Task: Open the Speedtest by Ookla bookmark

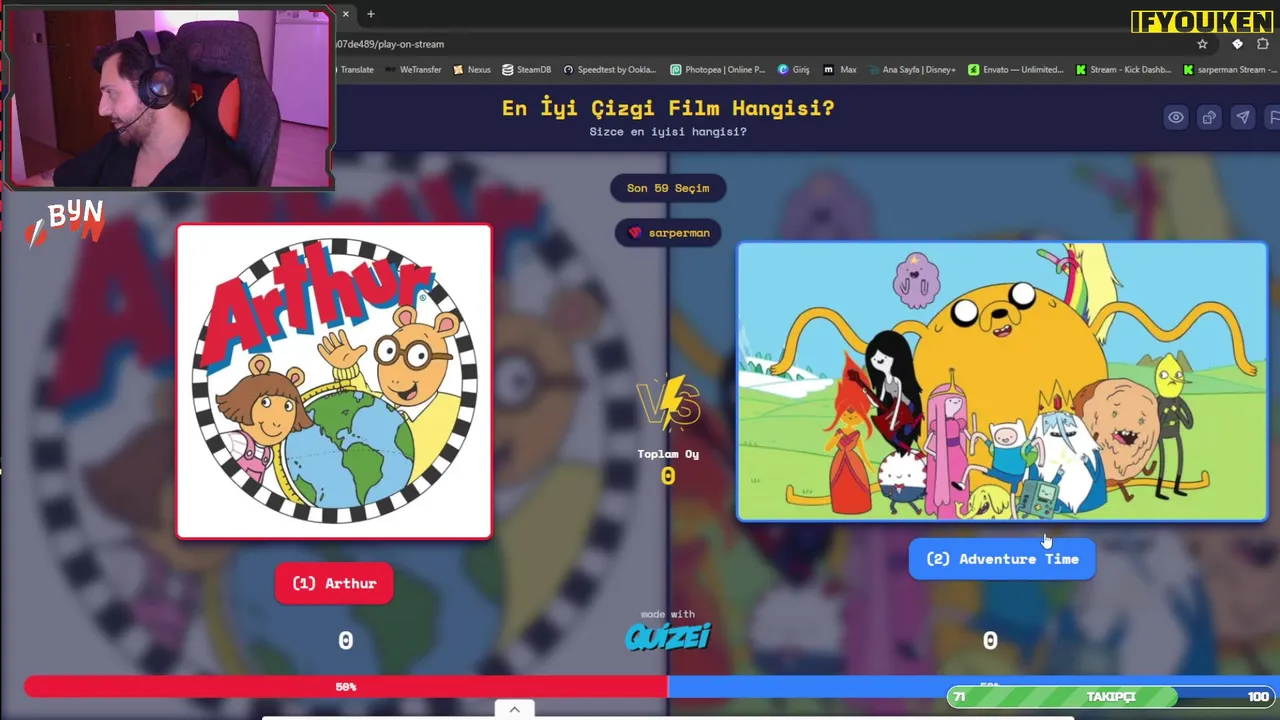Action: [x=610, y=70]
